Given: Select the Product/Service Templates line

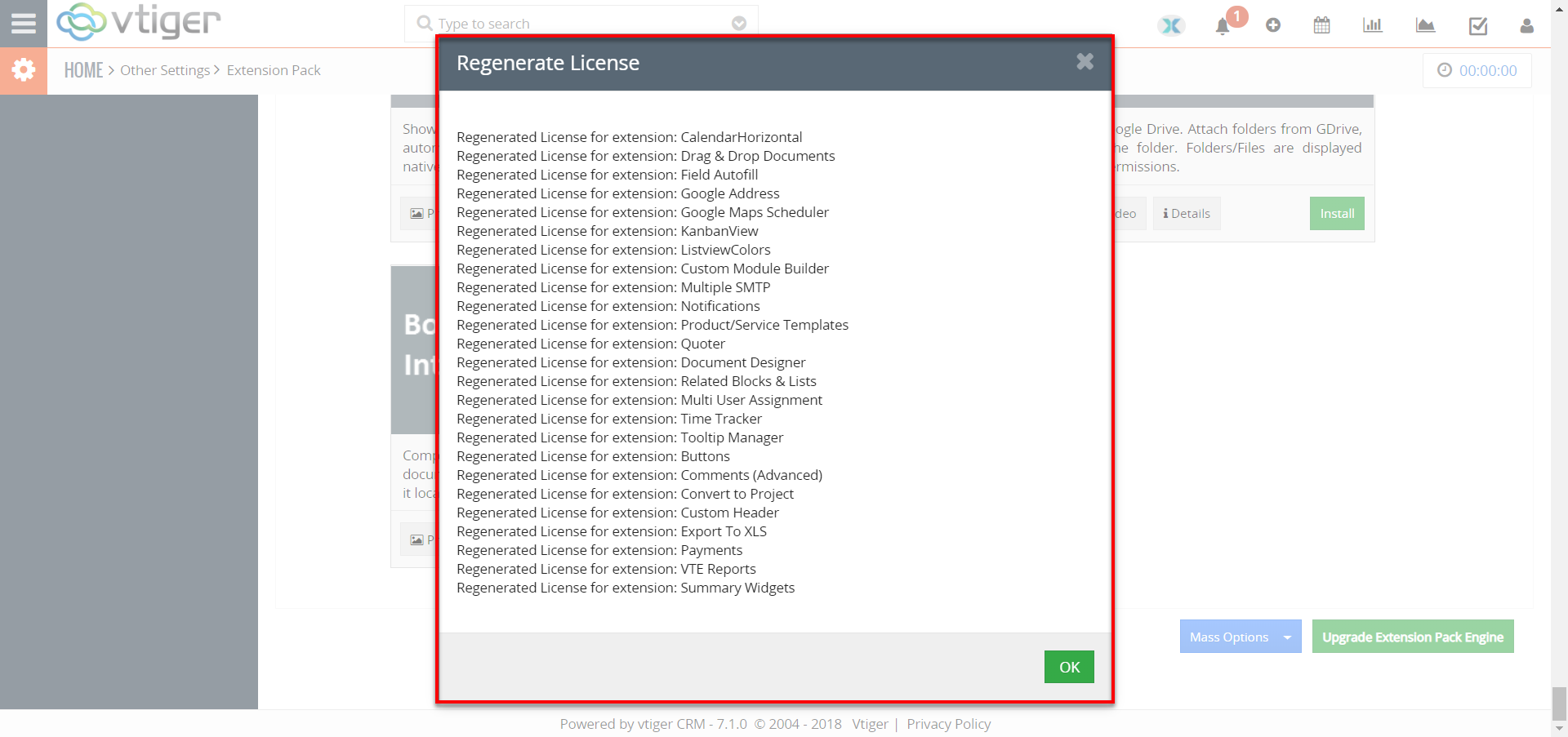Looking at the screenshot, I should pyautogui.click(x=653, y=325).
